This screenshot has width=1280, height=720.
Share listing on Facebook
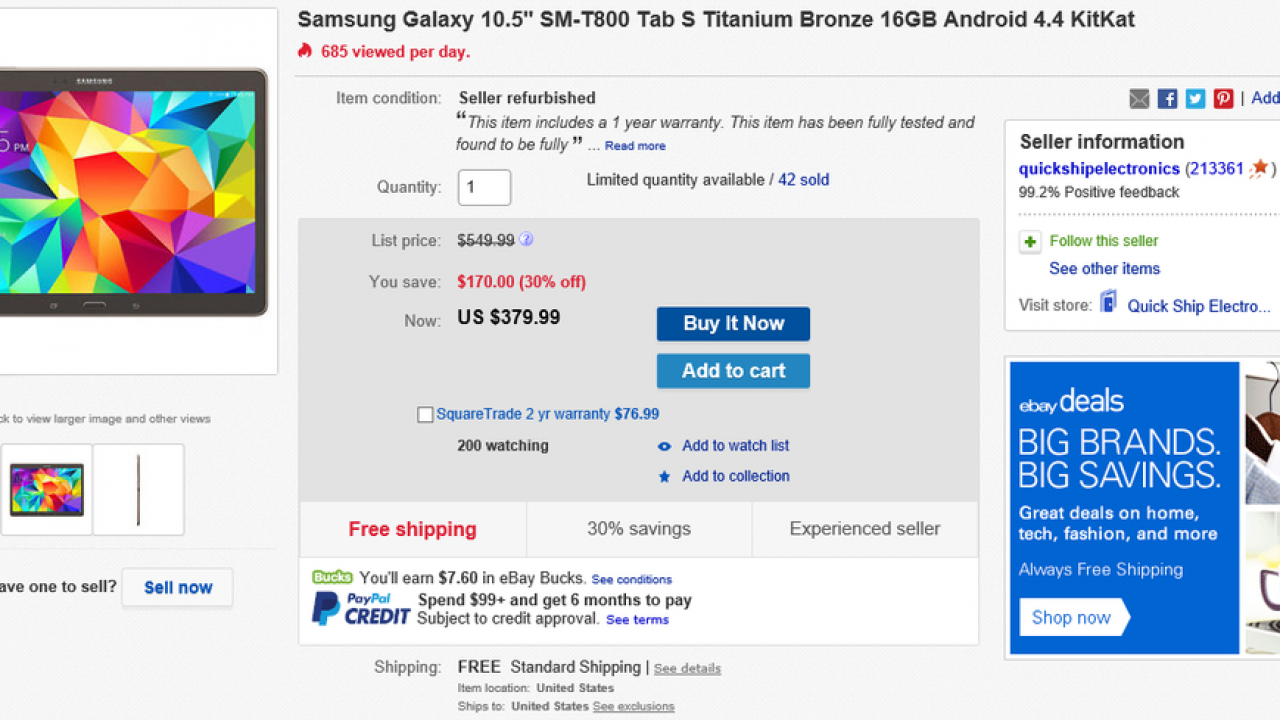click(x=1167, y=98)
